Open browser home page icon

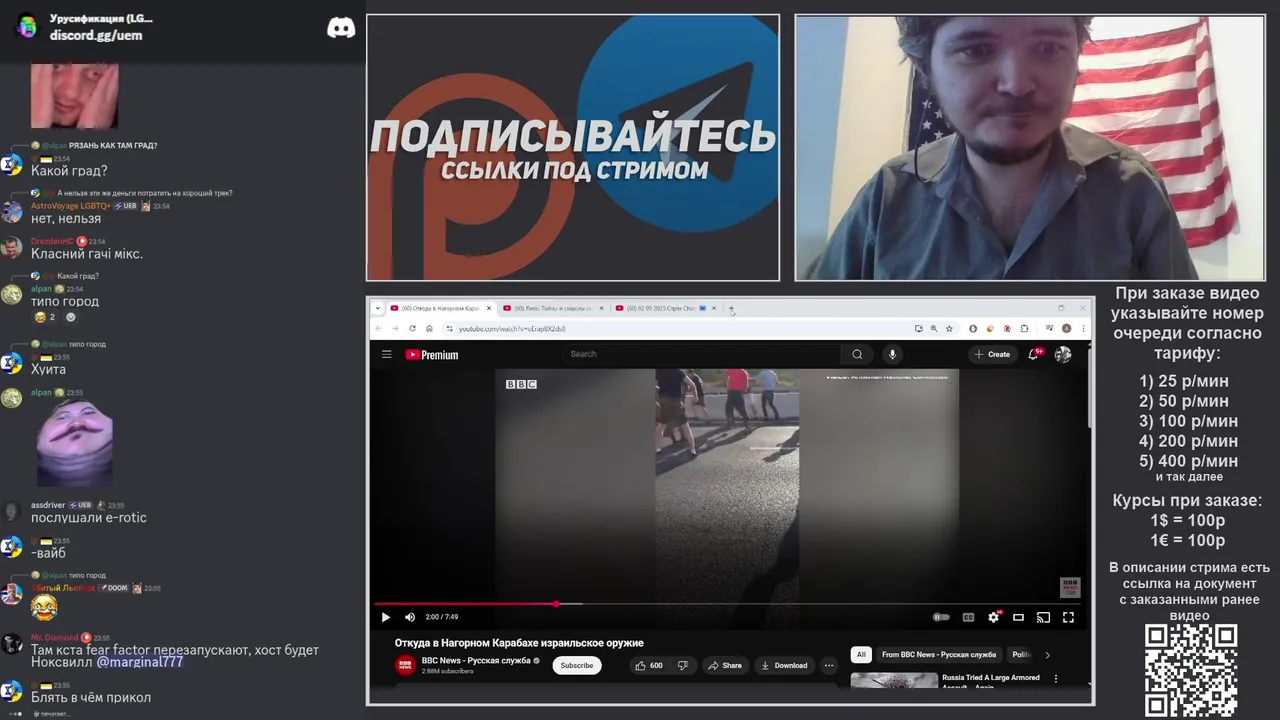[429, 328]
